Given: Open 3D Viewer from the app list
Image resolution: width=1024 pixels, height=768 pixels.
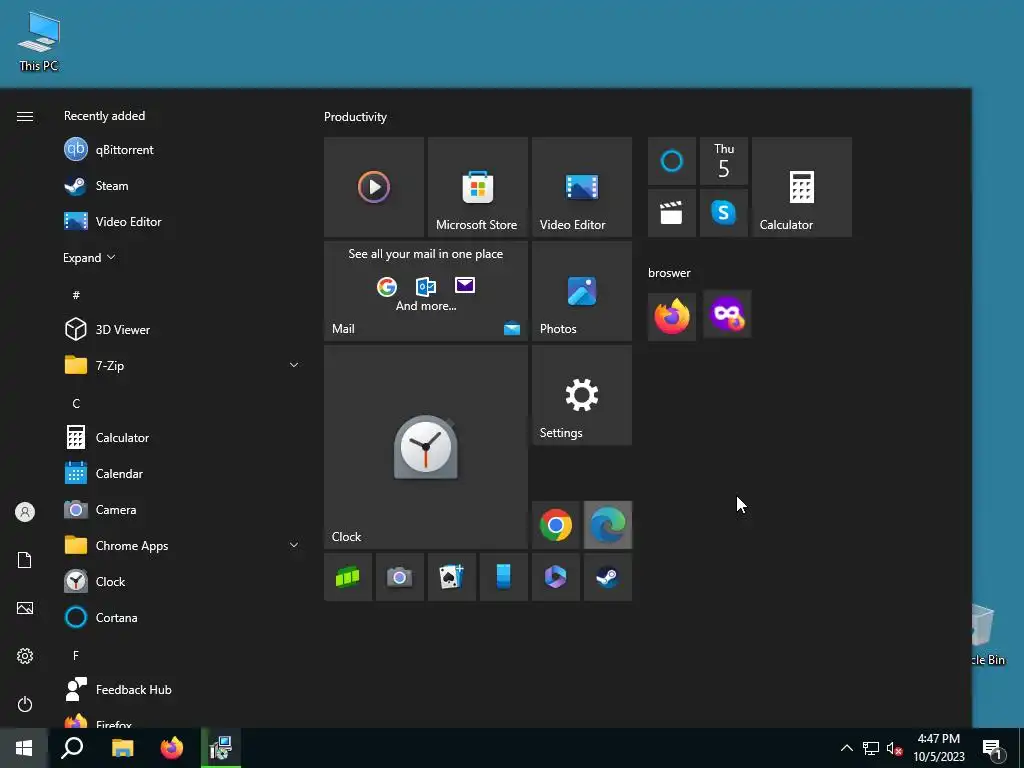Looking at the screenshot, I should (x=180, y=330).
